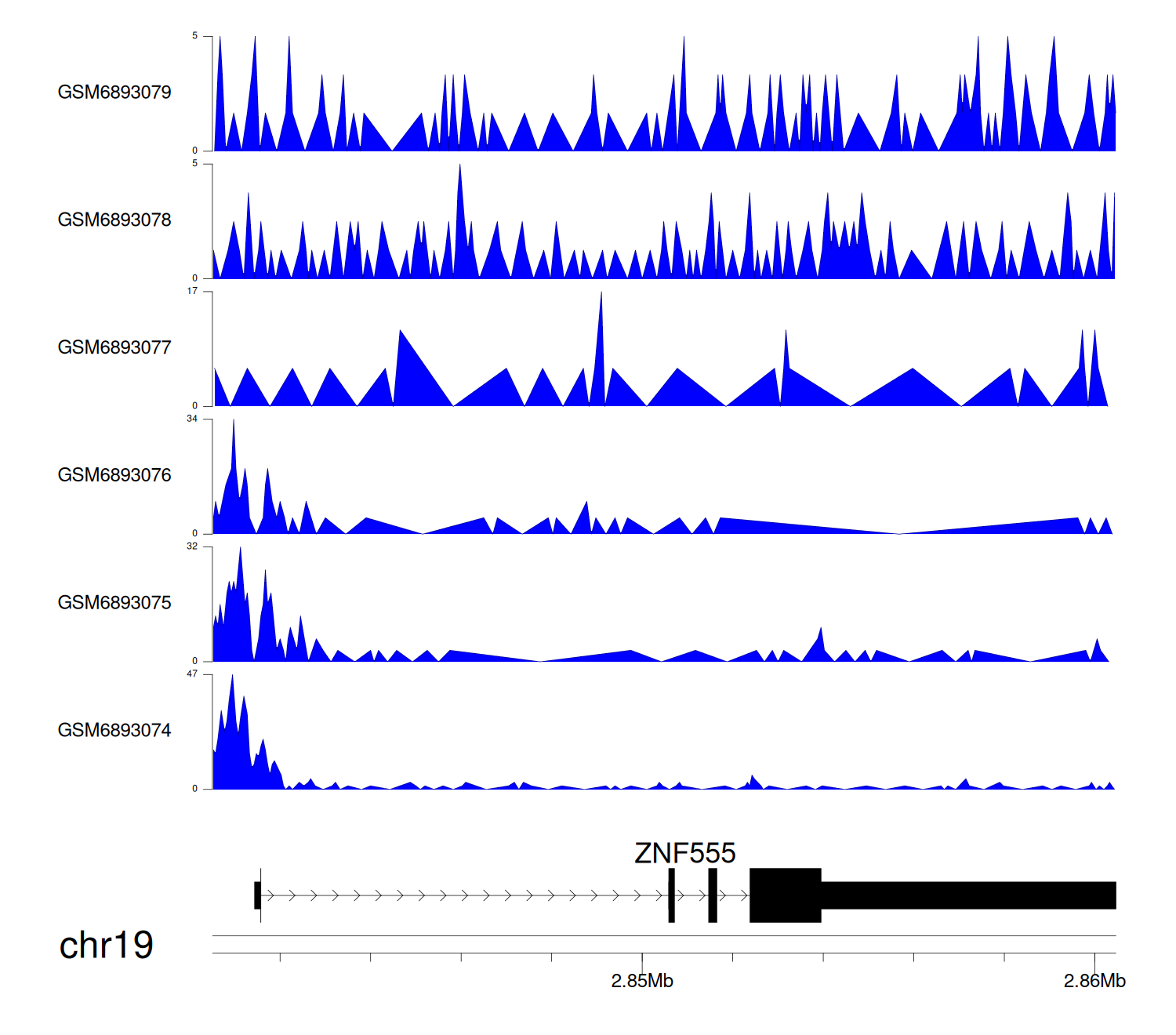1176x1035 pixels.
Task: Click the GSM6893075 track label
Action: 114,603
